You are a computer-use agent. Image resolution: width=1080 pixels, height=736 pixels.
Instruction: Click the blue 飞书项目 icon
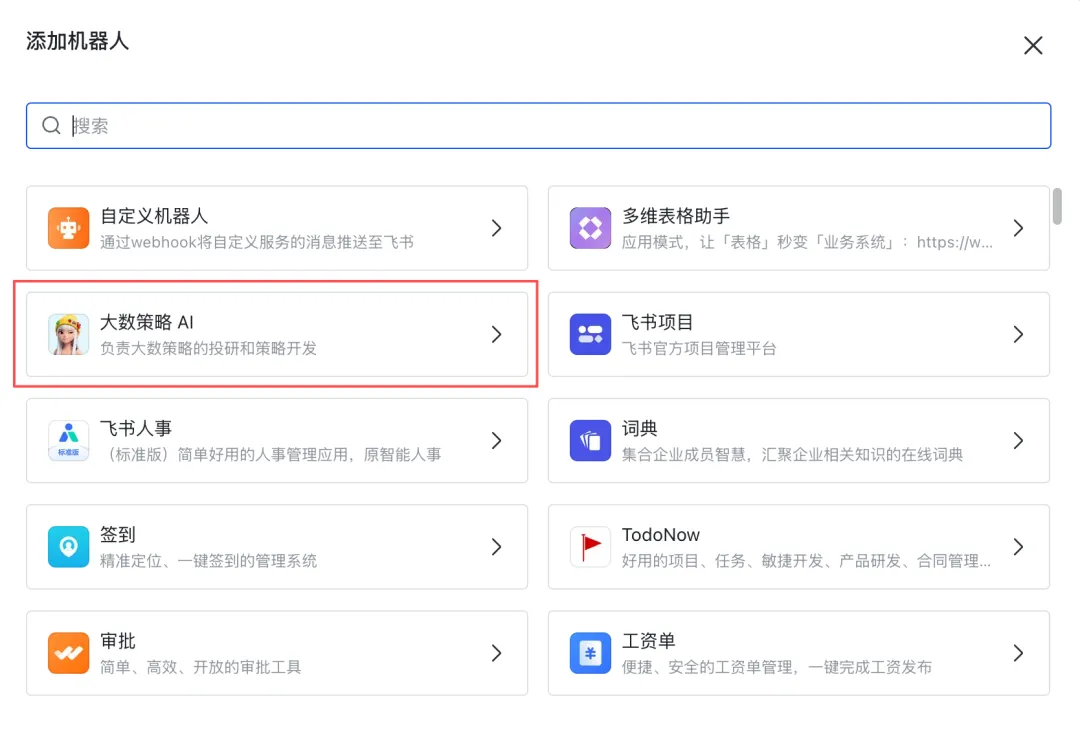[590, 334]
